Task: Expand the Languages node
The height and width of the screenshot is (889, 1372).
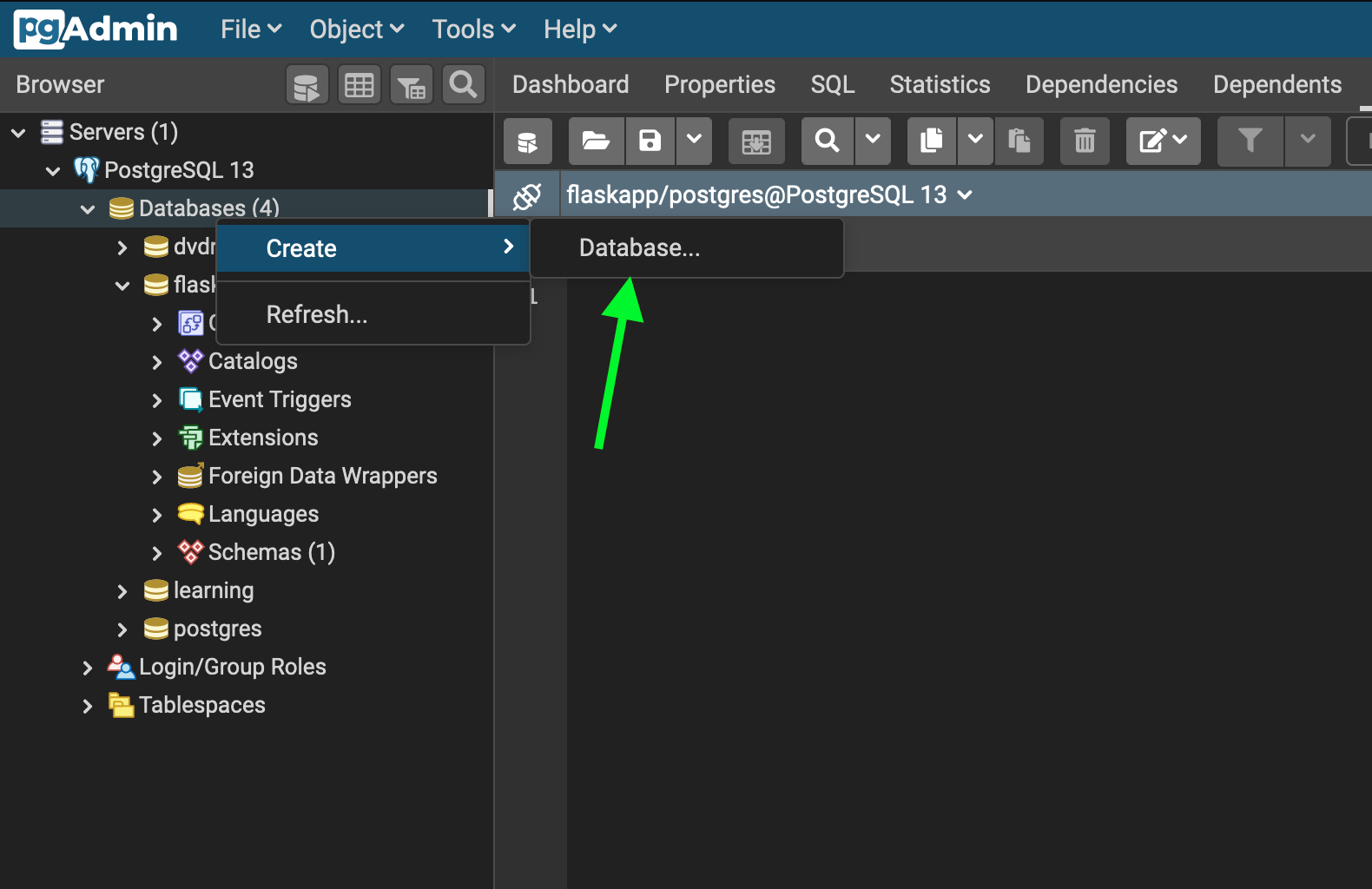Action: [157, 515]
